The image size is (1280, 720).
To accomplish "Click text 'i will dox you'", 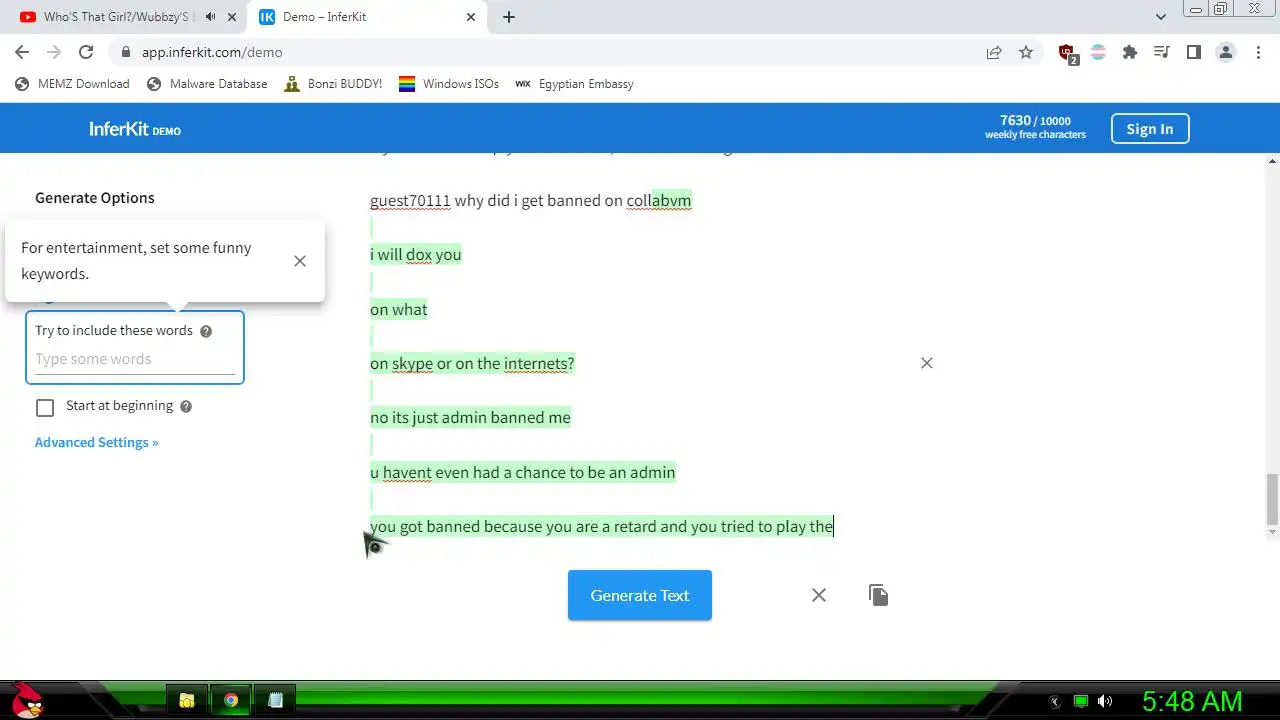I will point(416,254).
